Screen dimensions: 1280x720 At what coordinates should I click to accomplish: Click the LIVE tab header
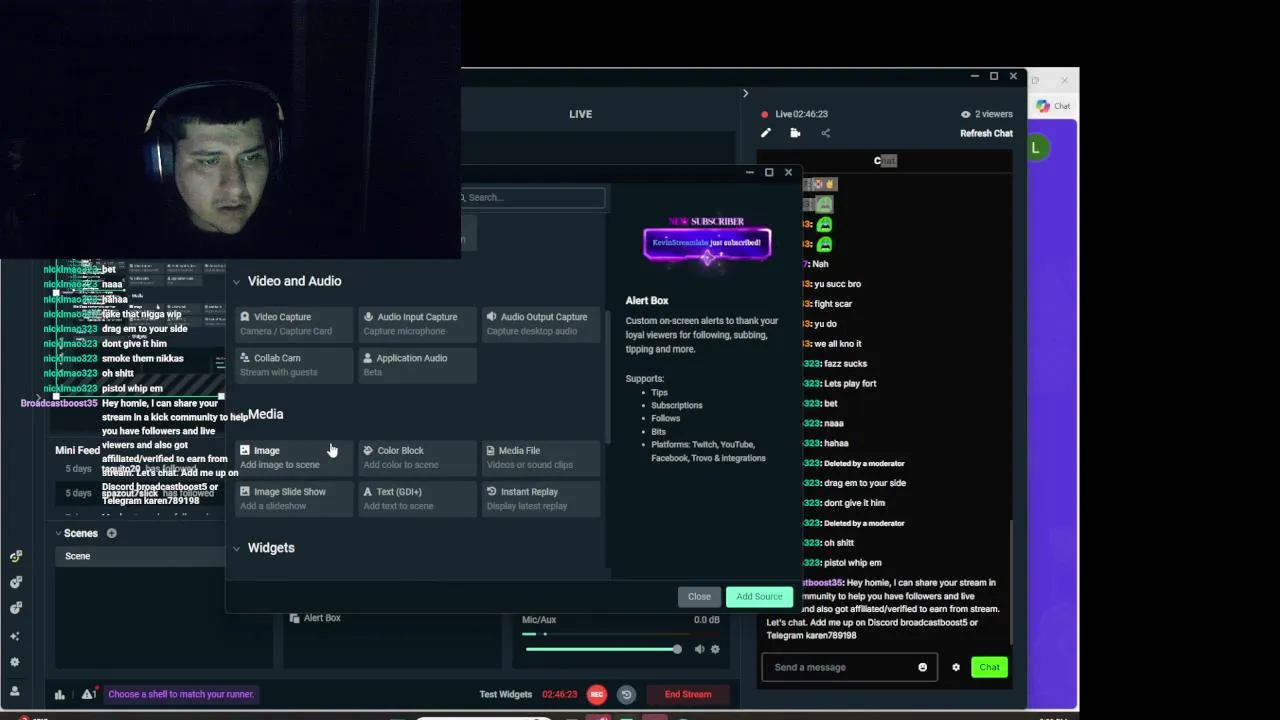pyautogui.click(x=580, y=114)
